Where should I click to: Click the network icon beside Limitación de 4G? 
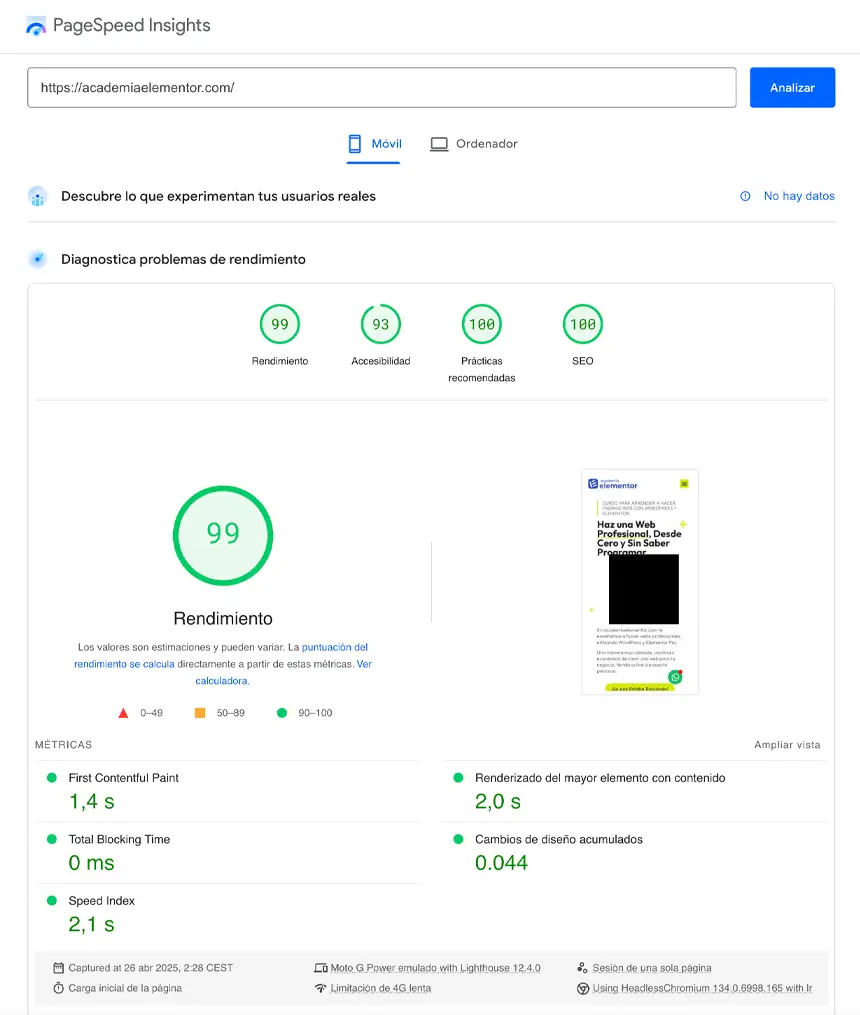(x=320, y=988)
